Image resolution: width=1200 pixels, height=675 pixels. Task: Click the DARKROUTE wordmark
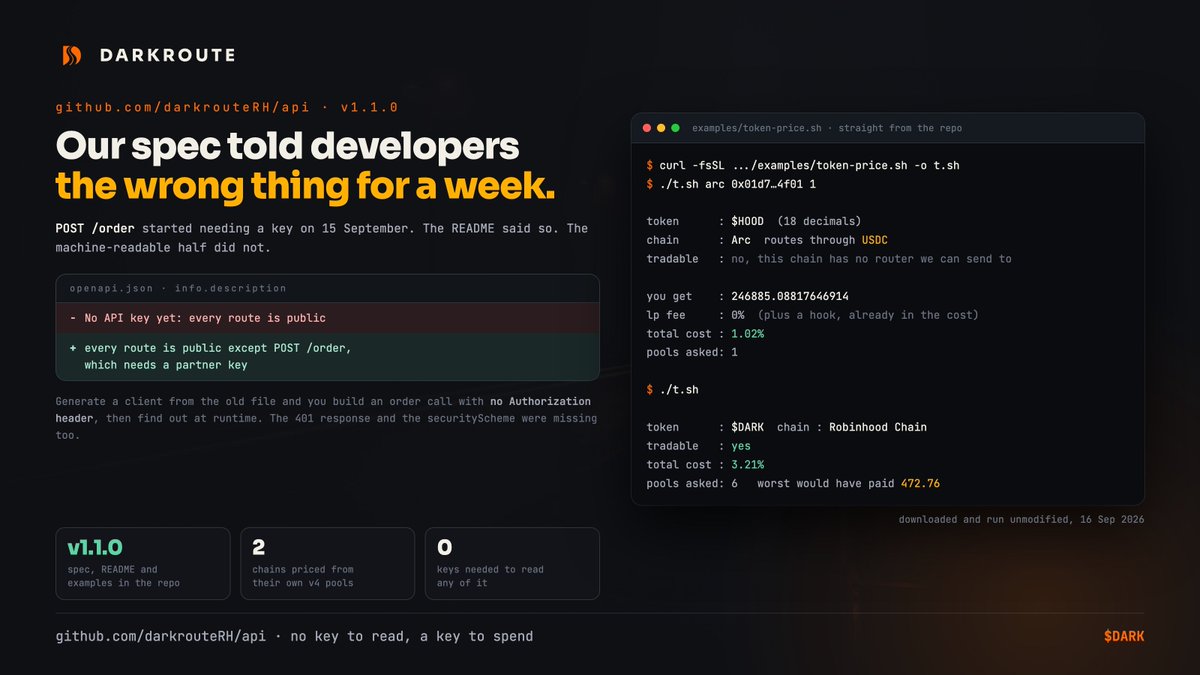[167, 56]
